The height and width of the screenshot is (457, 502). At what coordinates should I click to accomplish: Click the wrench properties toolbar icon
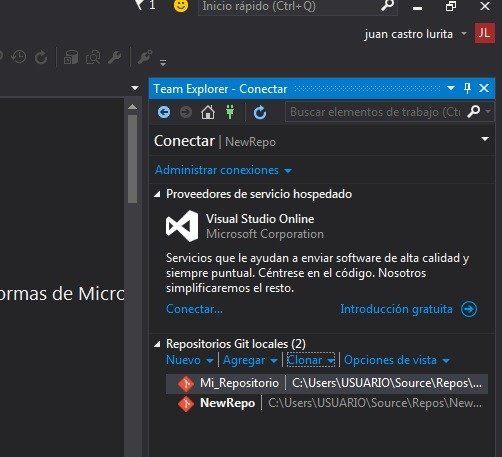point(115,57)
